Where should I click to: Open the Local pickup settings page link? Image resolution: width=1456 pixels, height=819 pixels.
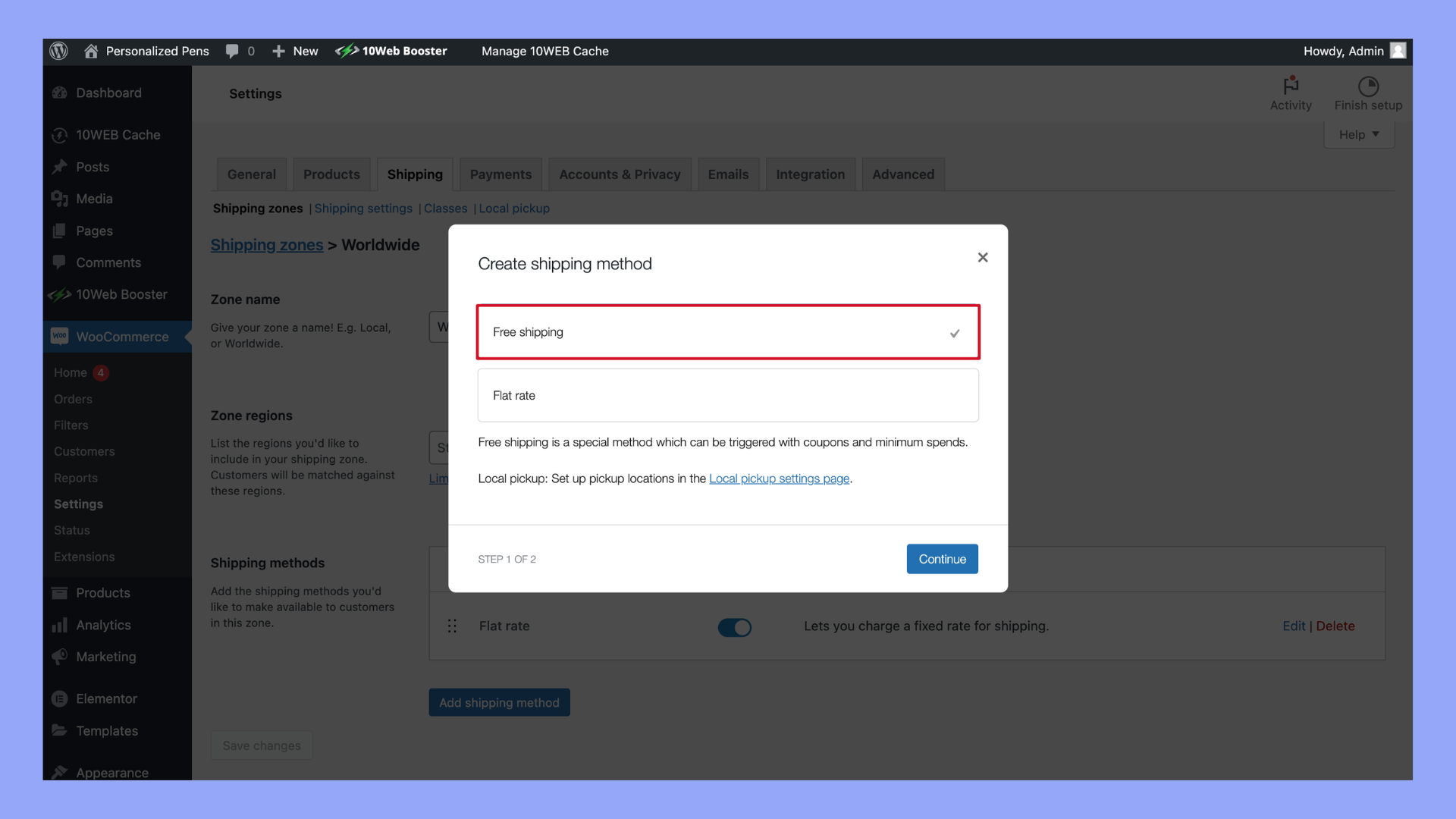pos(779,479)
